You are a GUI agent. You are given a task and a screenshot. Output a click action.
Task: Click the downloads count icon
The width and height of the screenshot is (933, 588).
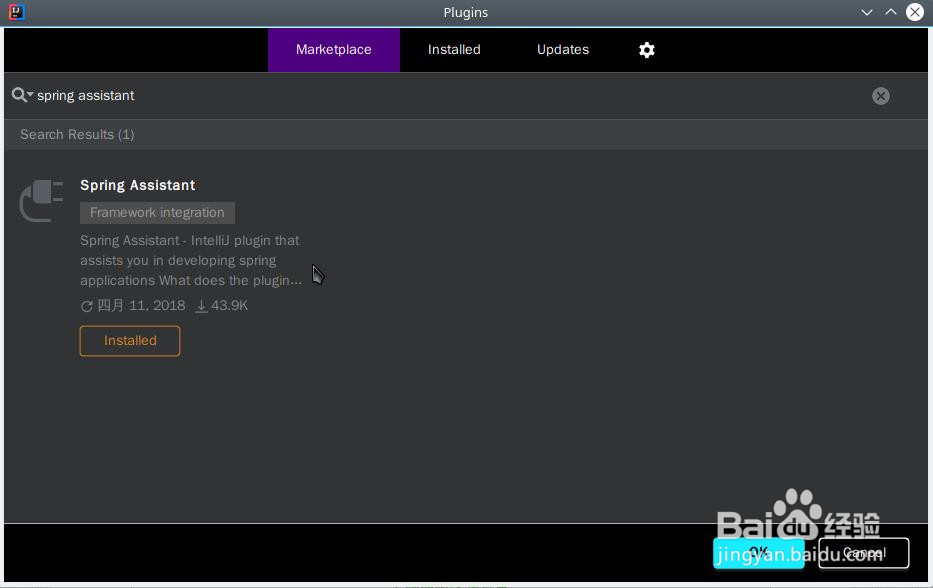point(201,306)
